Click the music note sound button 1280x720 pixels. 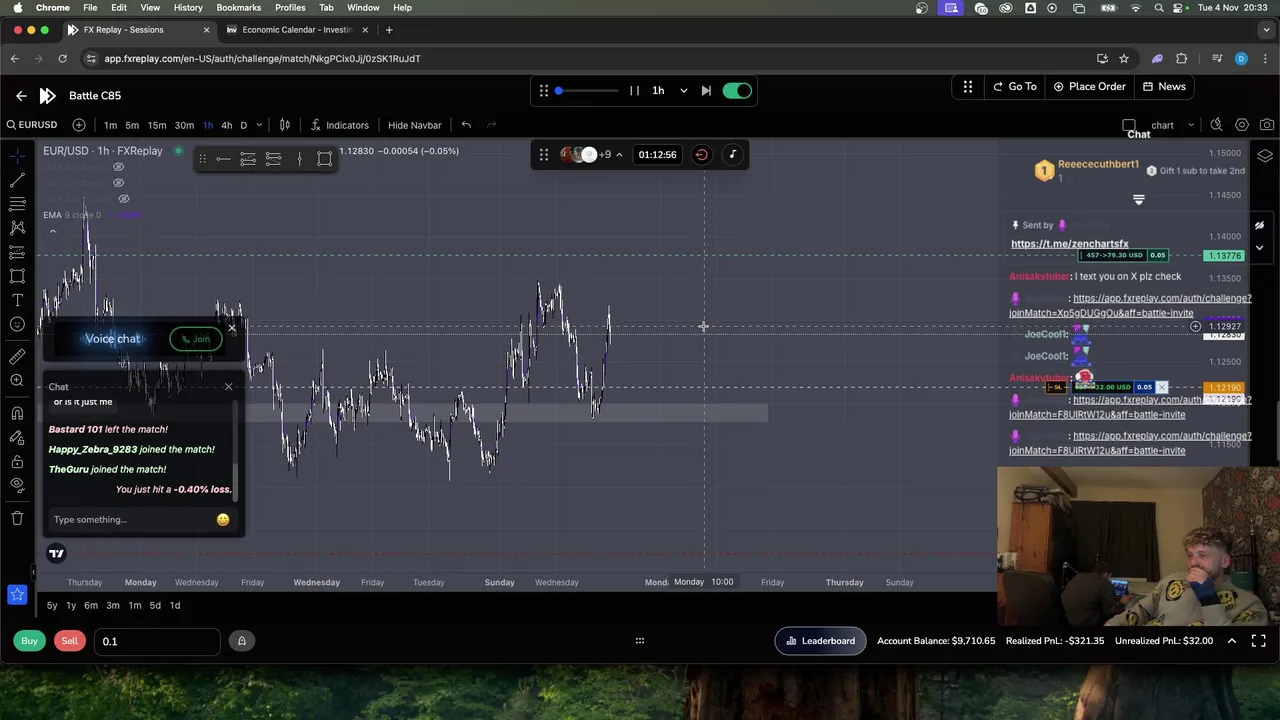point(732,154)
